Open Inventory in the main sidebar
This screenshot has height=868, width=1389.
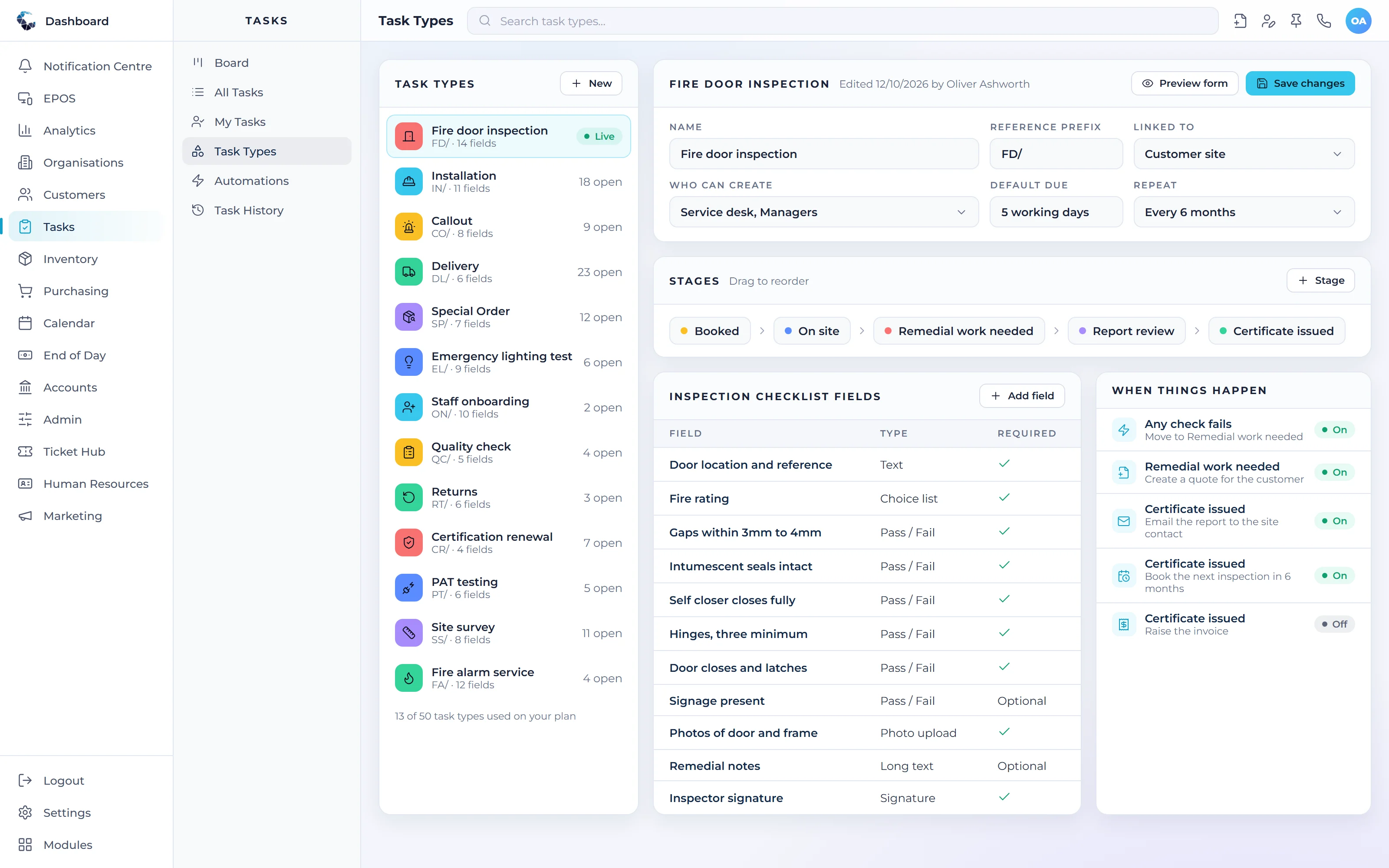[x=86, y=259]
